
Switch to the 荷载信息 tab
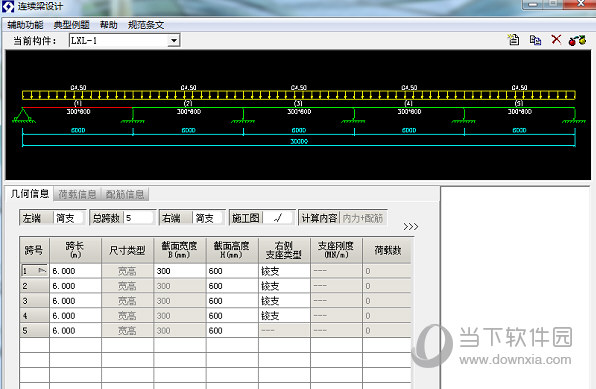pos(77,194)
